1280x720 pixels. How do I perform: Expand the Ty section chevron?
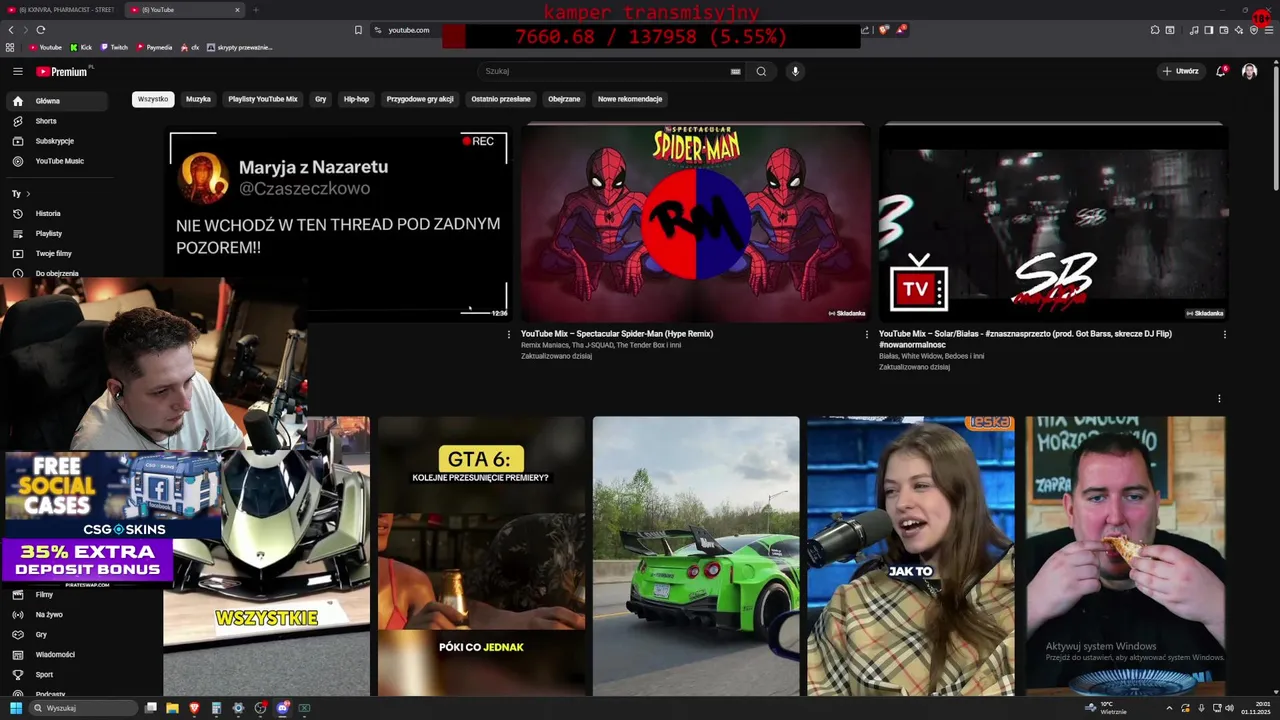[x=28, y=193]
